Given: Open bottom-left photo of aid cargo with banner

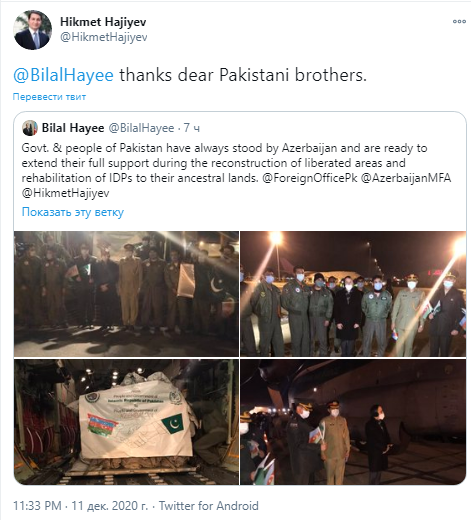Looking at the screenshot, I should (126, 422).
